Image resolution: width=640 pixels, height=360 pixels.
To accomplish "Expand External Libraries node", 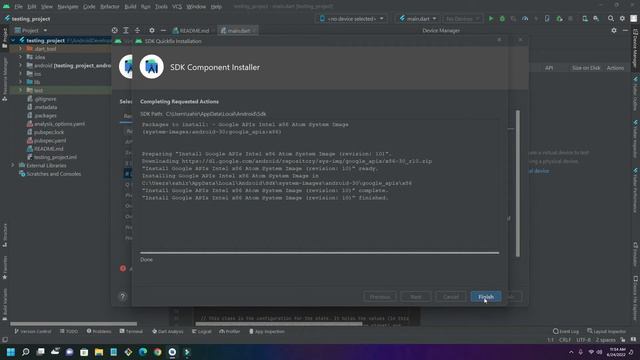I will tap(13, 165).
